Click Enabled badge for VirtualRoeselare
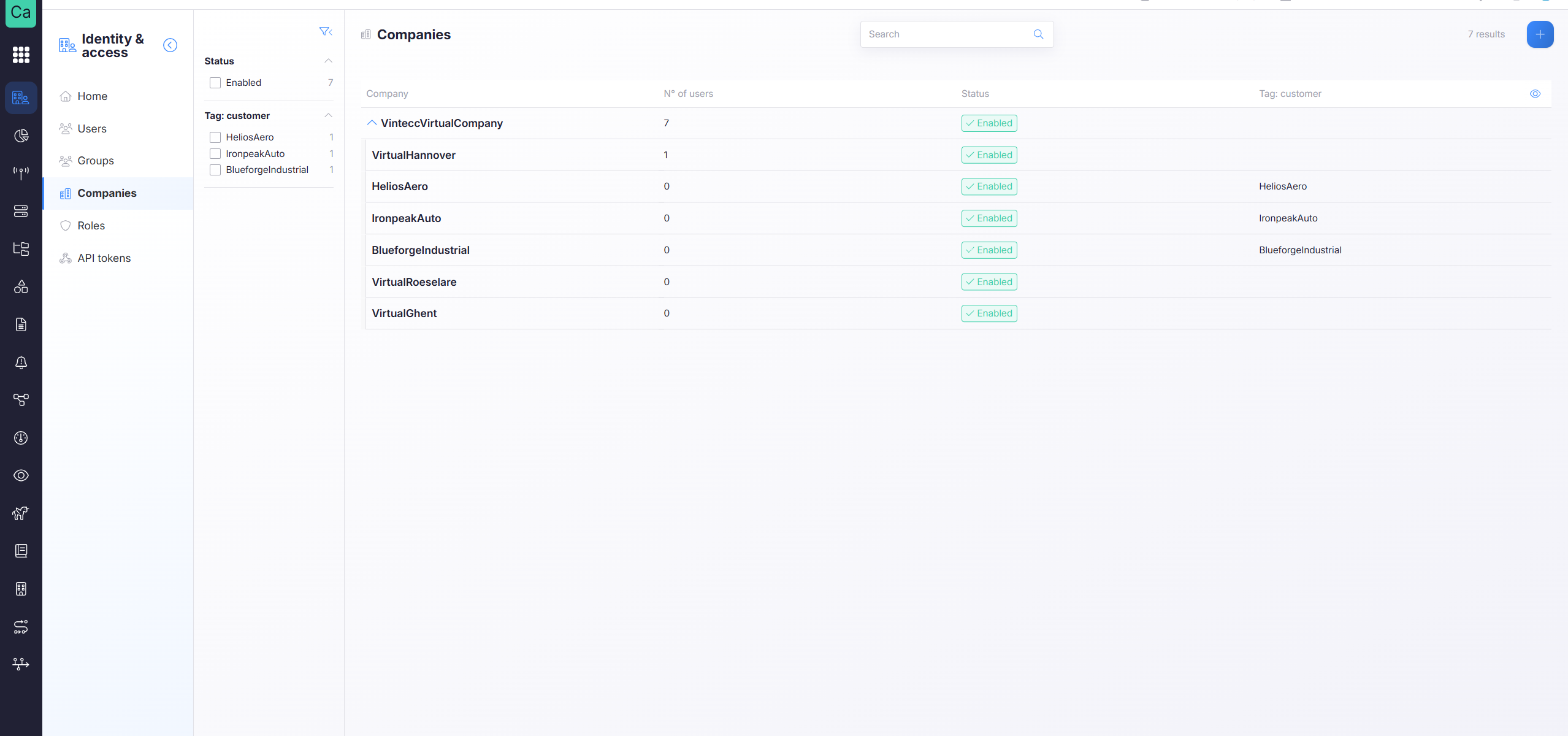 [x=989, y=282]
